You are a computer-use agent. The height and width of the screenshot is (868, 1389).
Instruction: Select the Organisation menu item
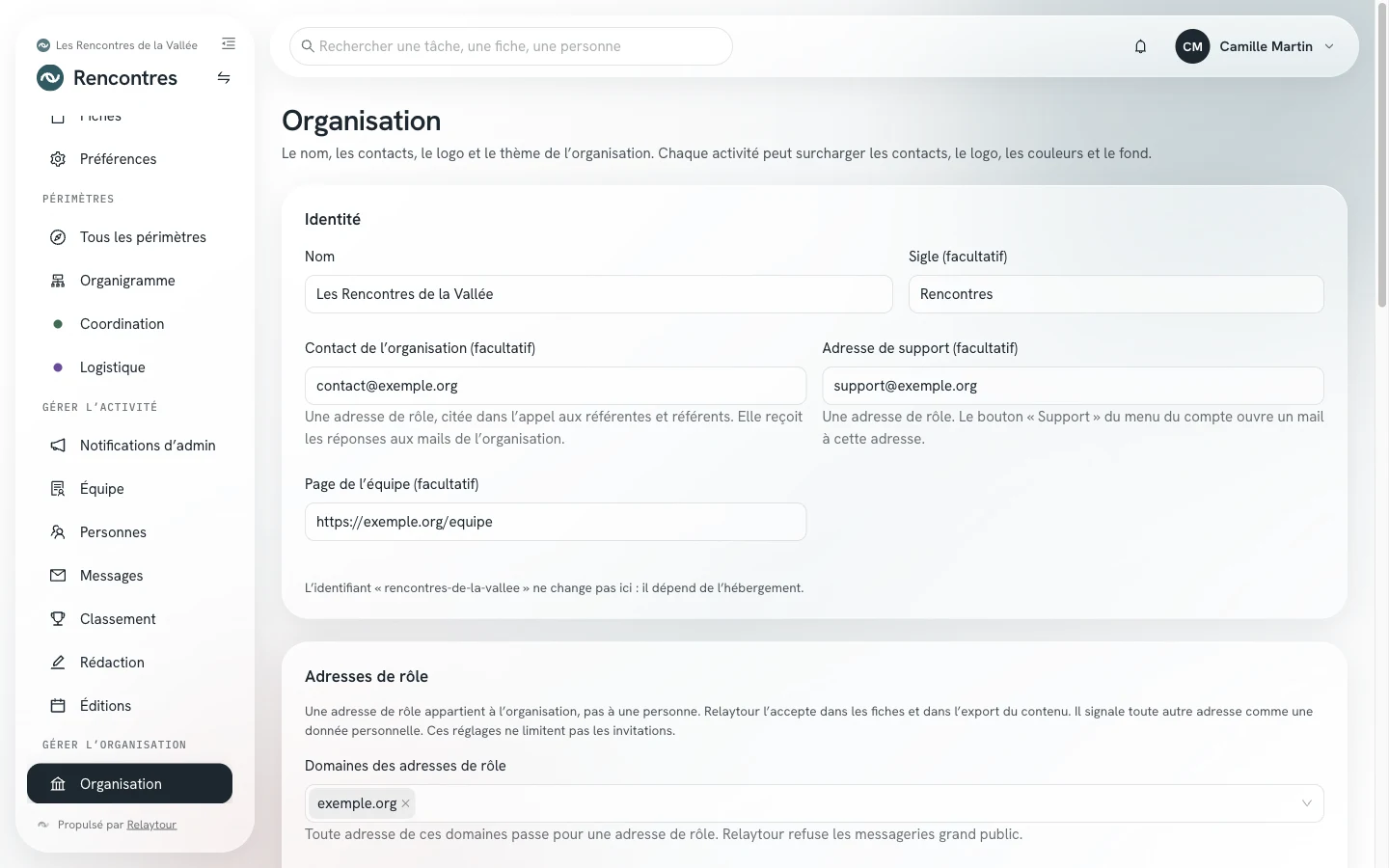[x=129, y=783]
